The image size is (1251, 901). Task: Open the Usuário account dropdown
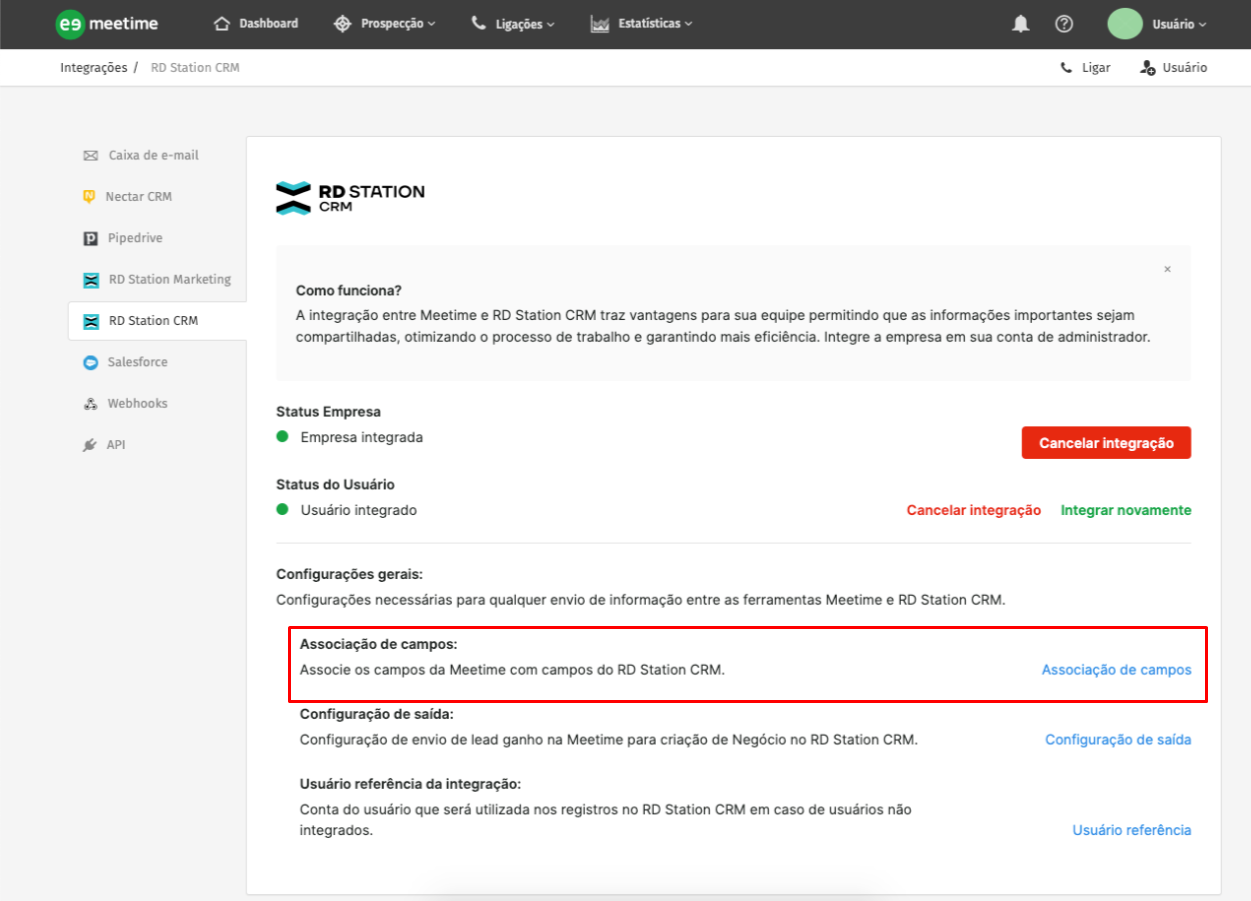1179,24
